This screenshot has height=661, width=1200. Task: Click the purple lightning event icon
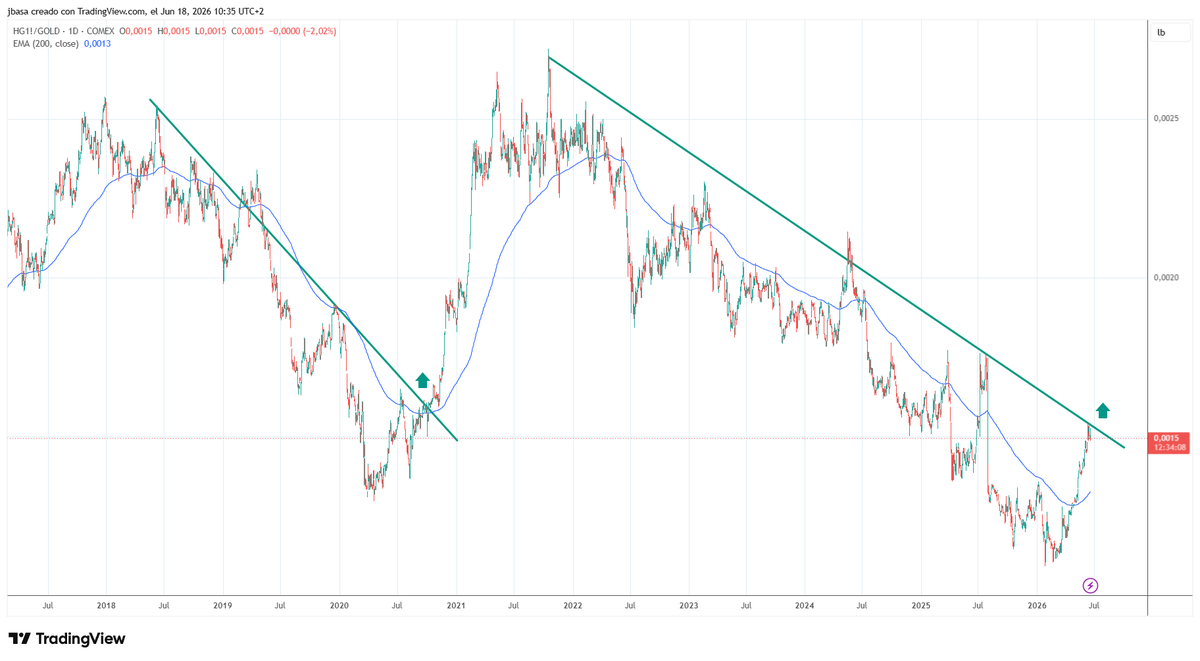coord(1091,585)
